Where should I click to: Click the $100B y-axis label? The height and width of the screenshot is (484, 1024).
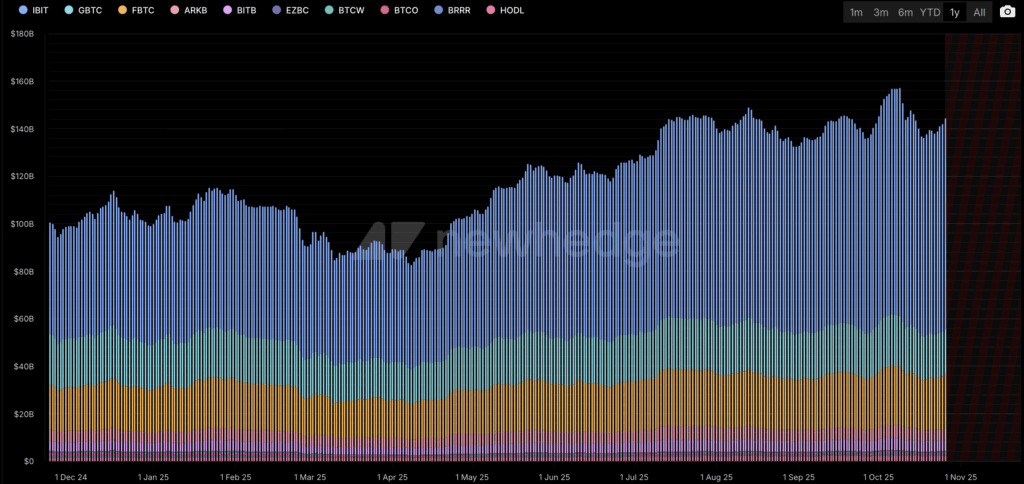coord(22,224)
